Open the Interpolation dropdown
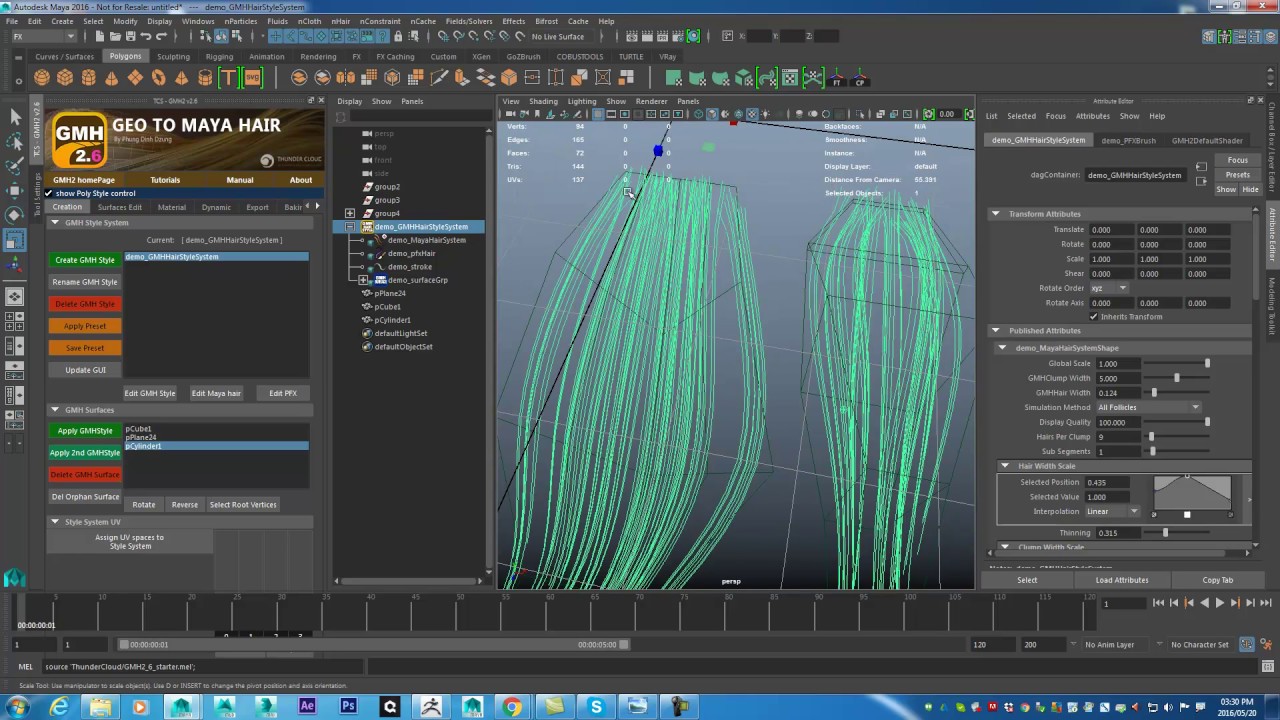 1111,512
